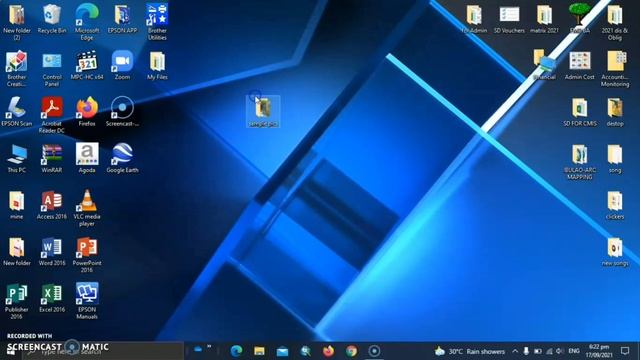
Task: Select the Firefox desktop shortcut
Action: (x=87, y=111)
